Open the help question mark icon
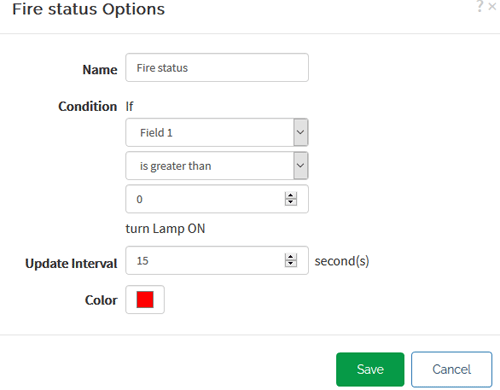 tap(480, 6)
